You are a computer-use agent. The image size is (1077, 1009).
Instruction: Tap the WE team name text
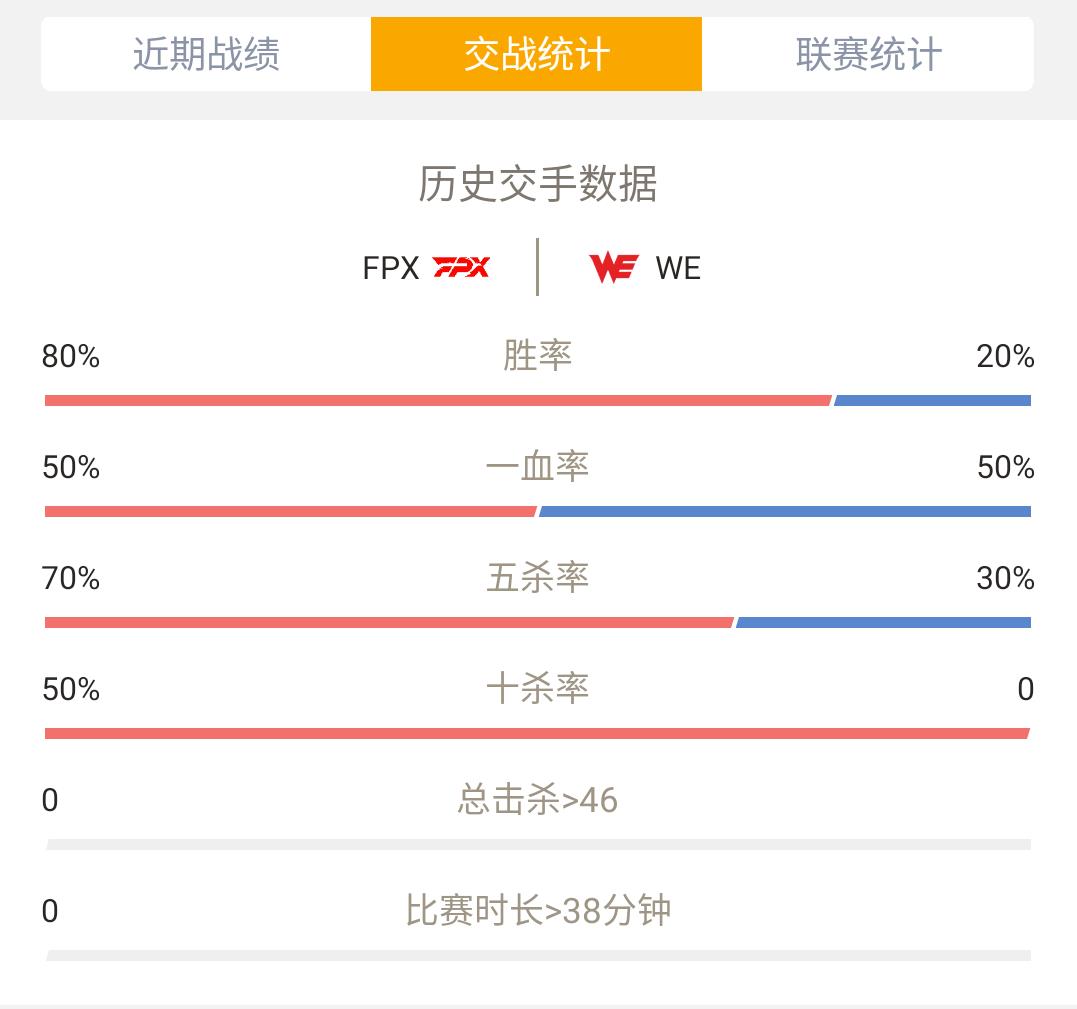pyautogui.click(x=678, y=268)
